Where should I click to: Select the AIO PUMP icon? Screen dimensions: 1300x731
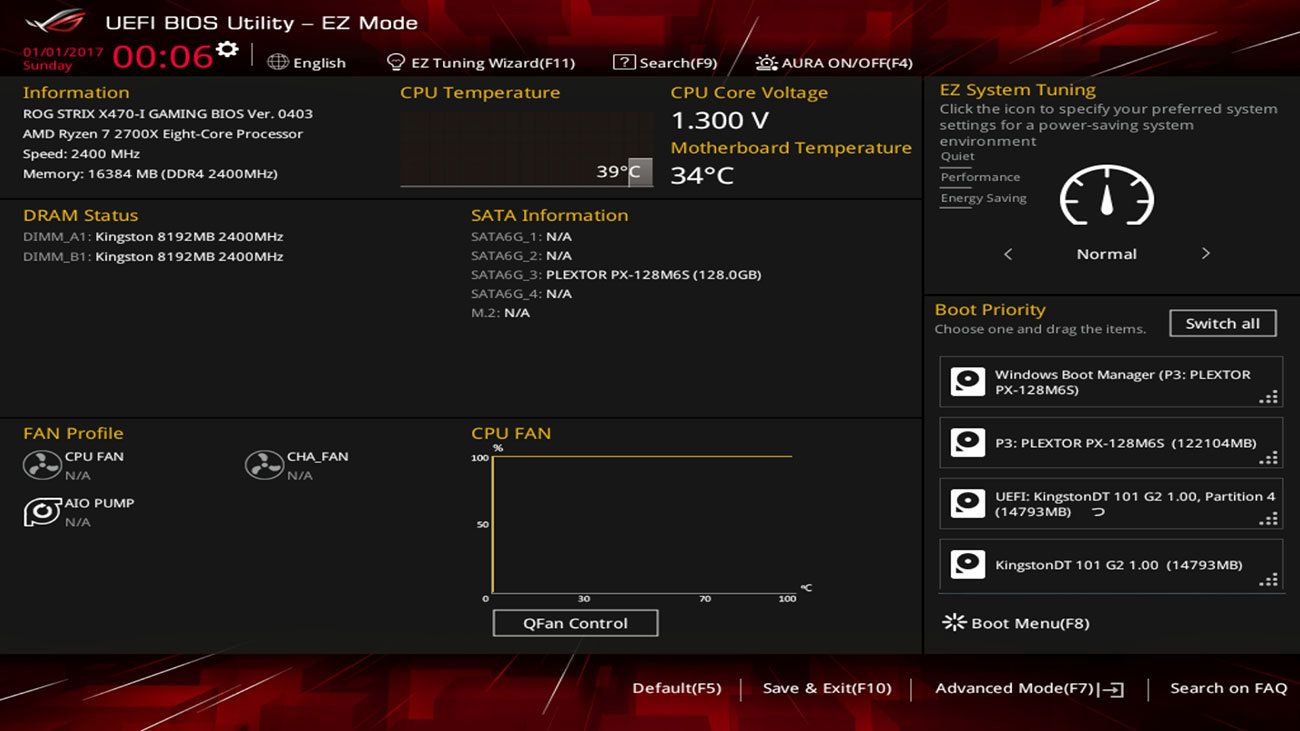click(x=42, y=512)
